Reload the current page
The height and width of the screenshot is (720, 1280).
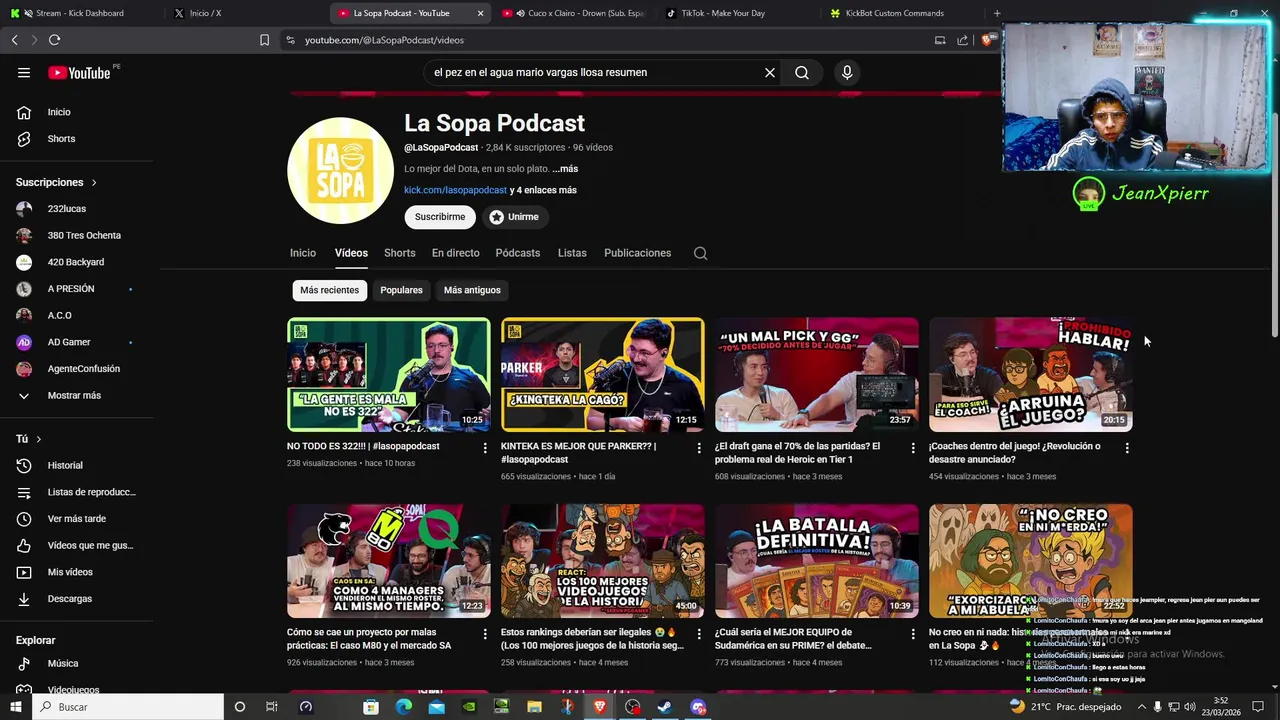coord(54,40)
